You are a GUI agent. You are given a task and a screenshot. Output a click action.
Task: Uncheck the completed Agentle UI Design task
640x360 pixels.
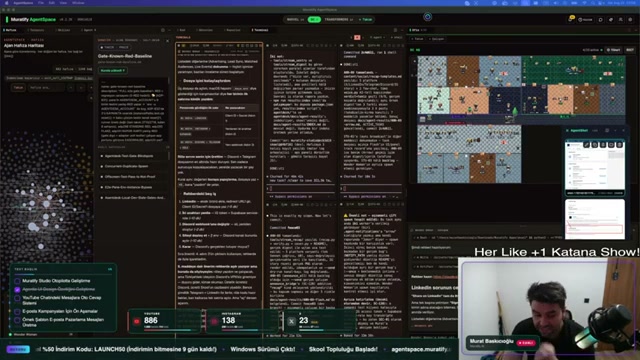click(17, 289)
